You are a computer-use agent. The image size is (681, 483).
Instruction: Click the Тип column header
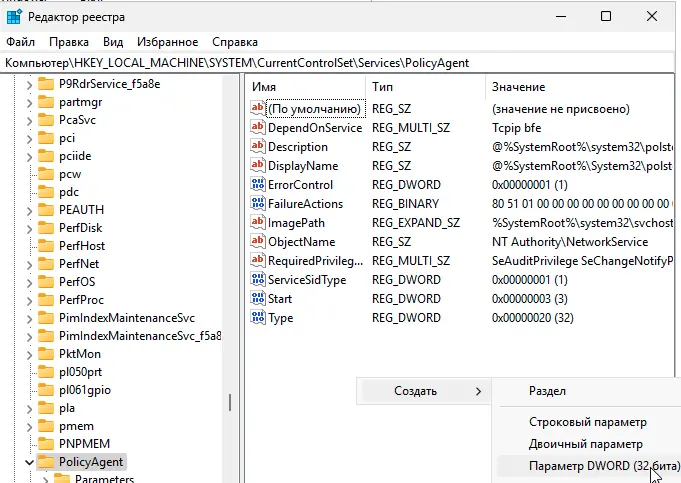pyautogui.click(x=420, y=87)
